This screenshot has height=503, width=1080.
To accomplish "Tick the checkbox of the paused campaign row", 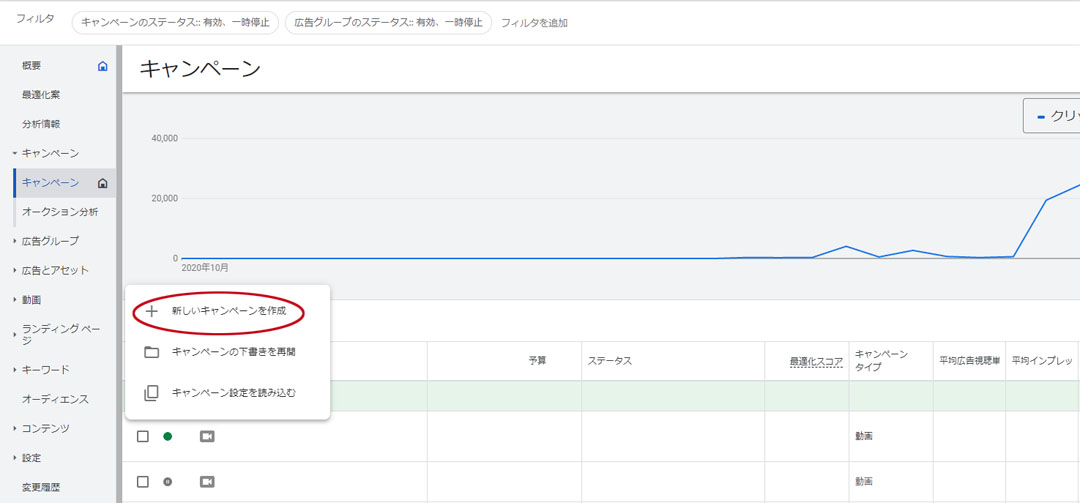I will [143, 482].
